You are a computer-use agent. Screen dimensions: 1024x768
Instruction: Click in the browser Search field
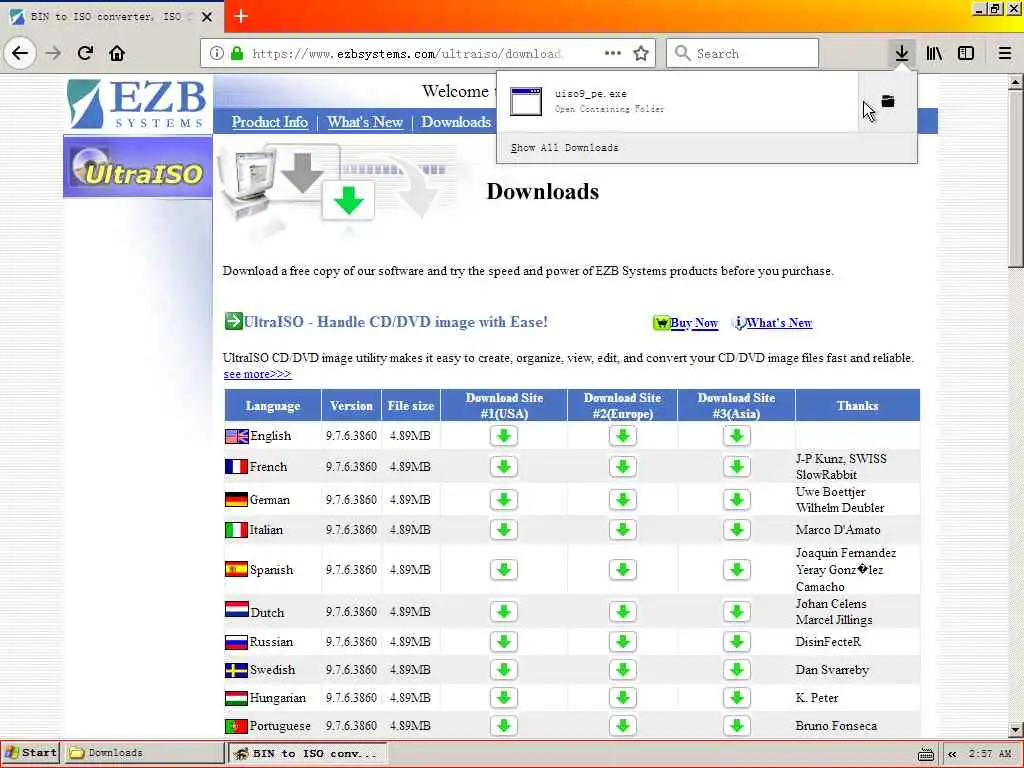743,54
